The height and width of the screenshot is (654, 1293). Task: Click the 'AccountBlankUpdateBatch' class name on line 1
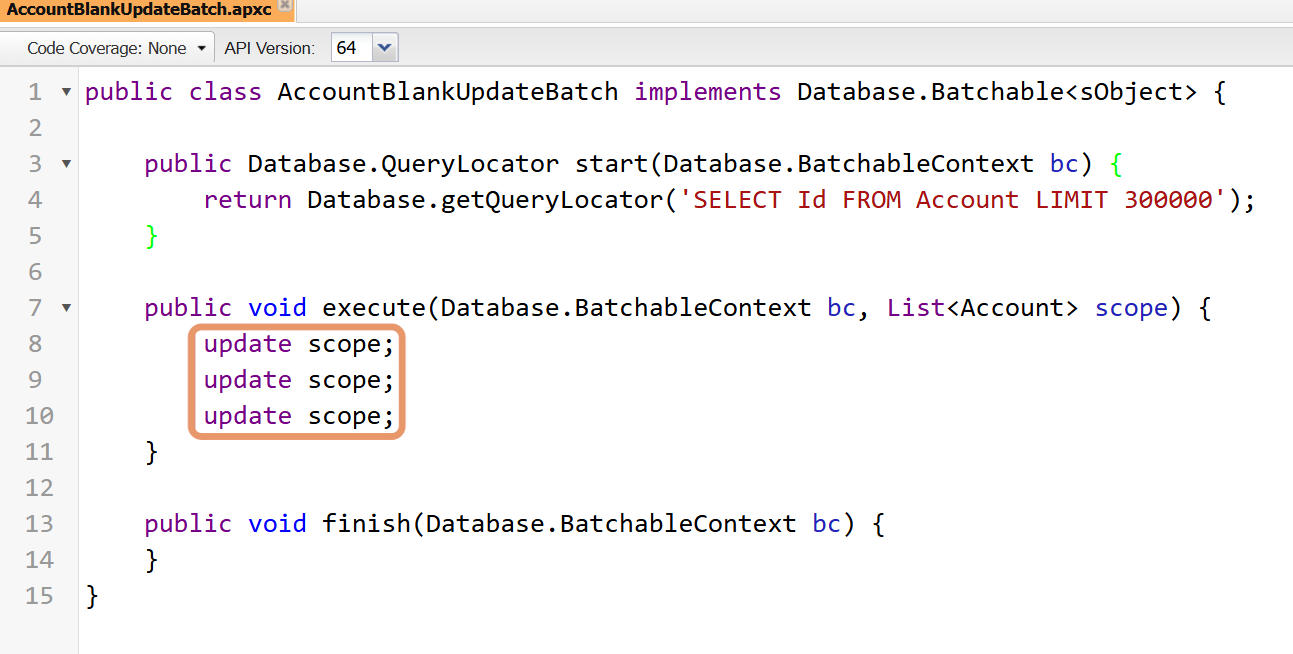[x=447, y=92]
